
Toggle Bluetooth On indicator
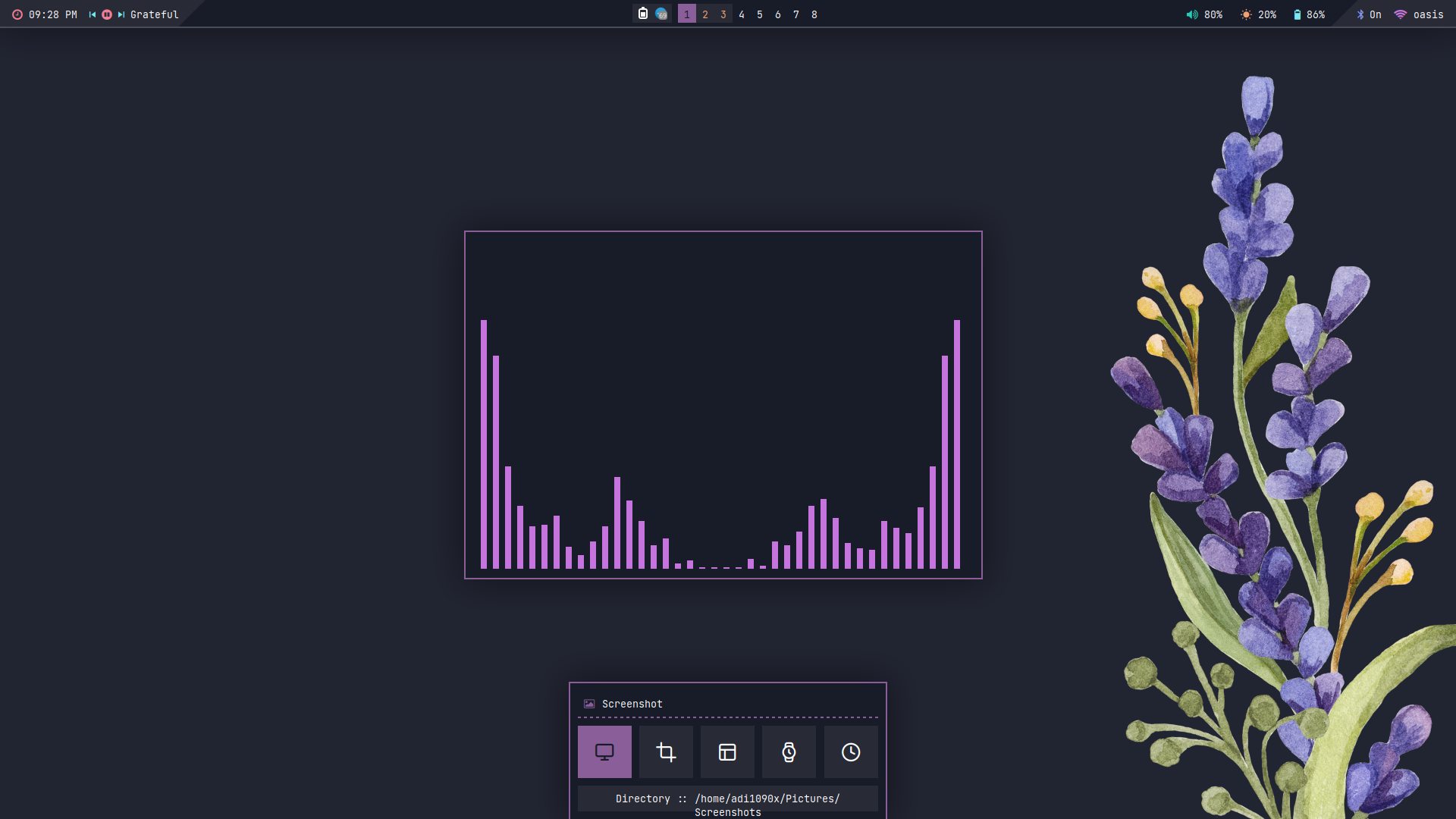click(1369, 14)
